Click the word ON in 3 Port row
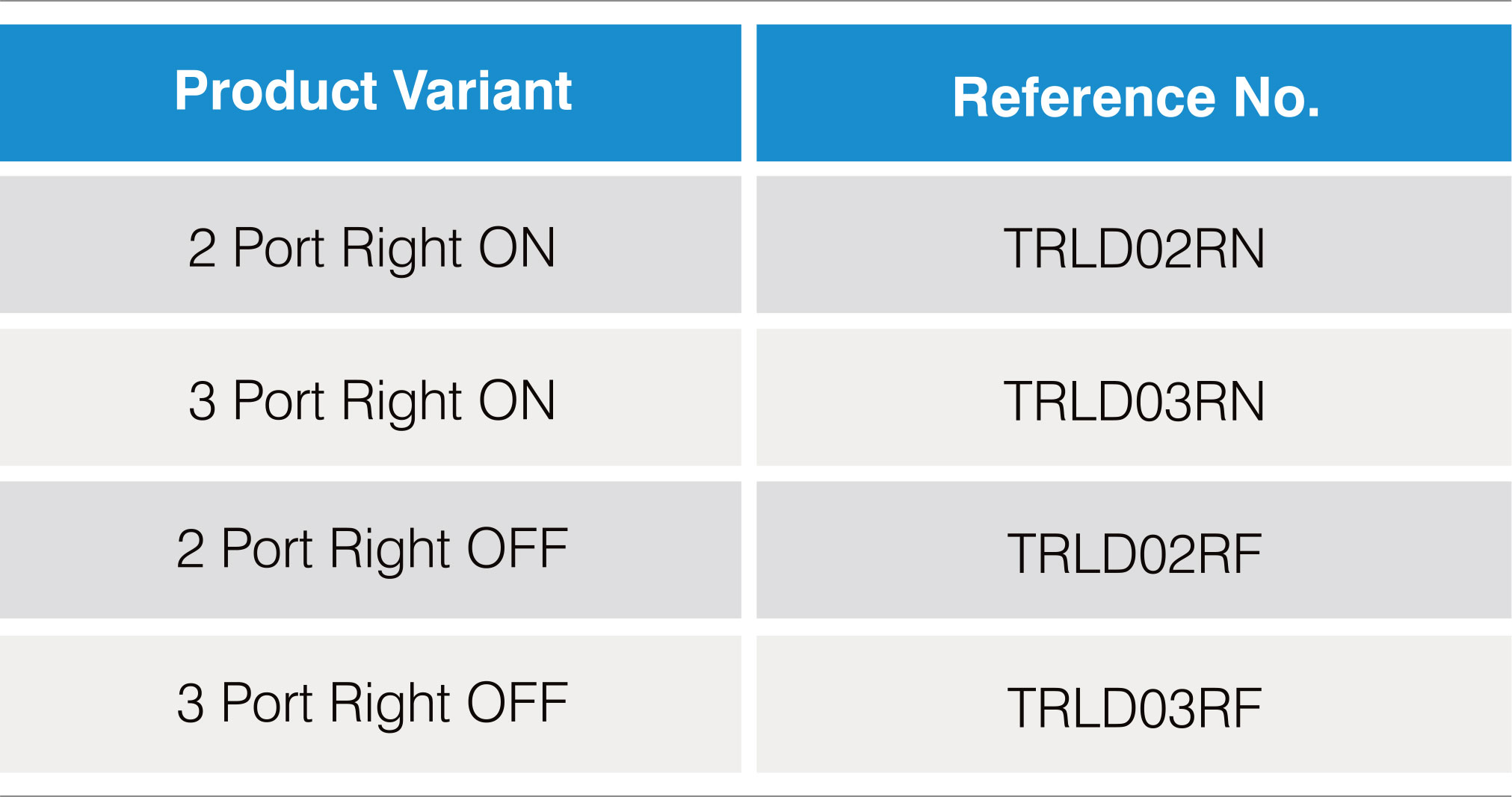 [516, 401]
